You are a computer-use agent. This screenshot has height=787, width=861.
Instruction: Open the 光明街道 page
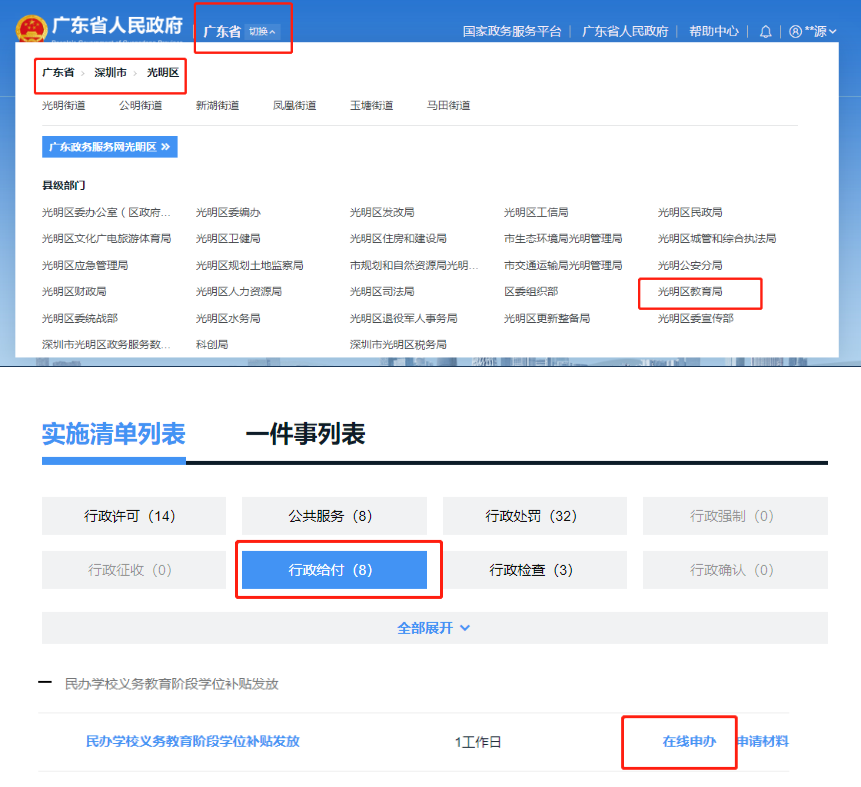[x=64, y=104]
